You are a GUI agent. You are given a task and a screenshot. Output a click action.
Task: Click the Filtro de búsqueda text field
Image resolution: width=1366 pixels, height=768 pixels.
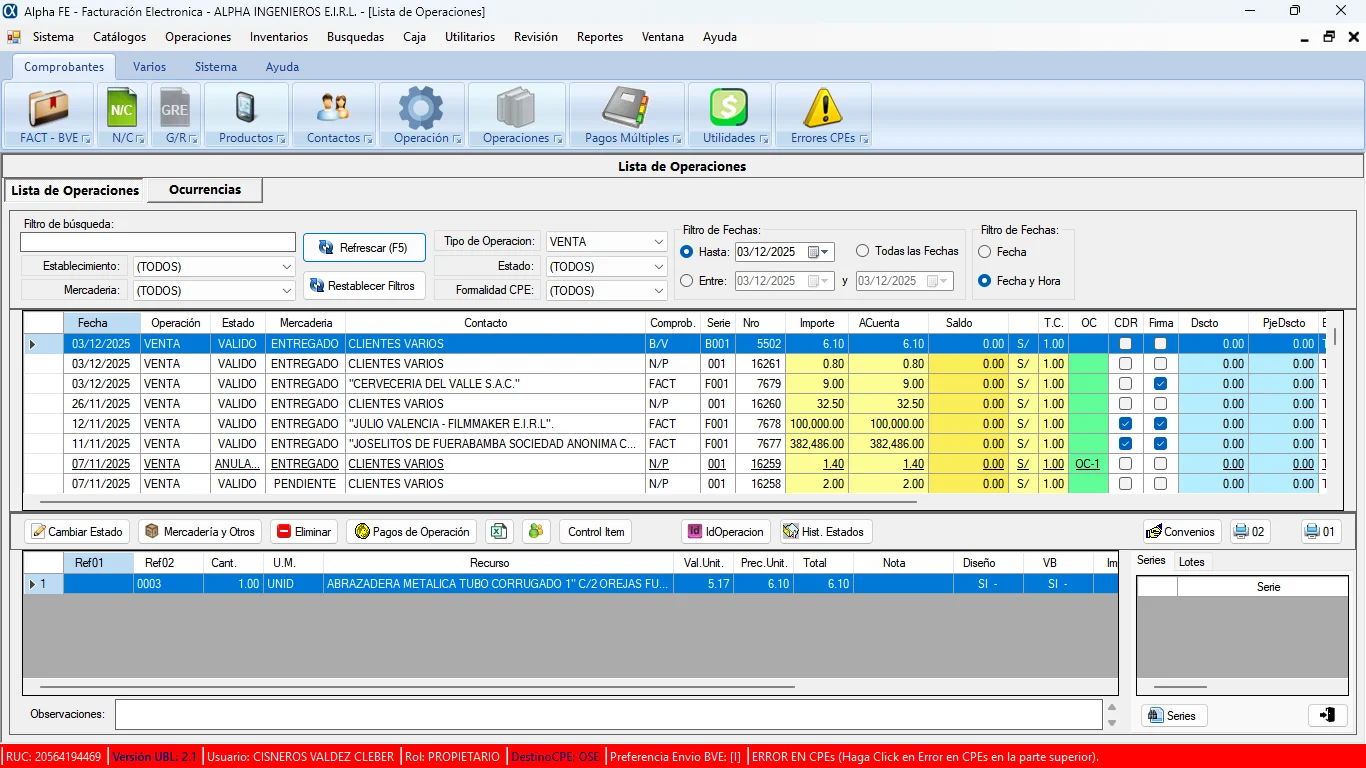[x=158, y=243]
